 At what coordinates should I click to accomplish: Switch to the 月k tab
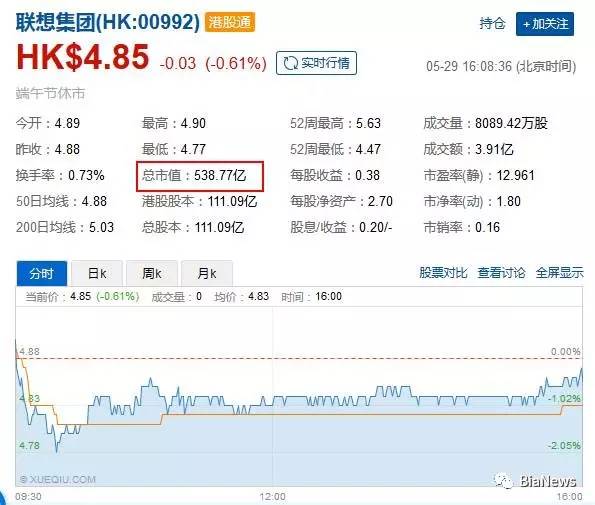pyautogui.click(x=207, y=273)
